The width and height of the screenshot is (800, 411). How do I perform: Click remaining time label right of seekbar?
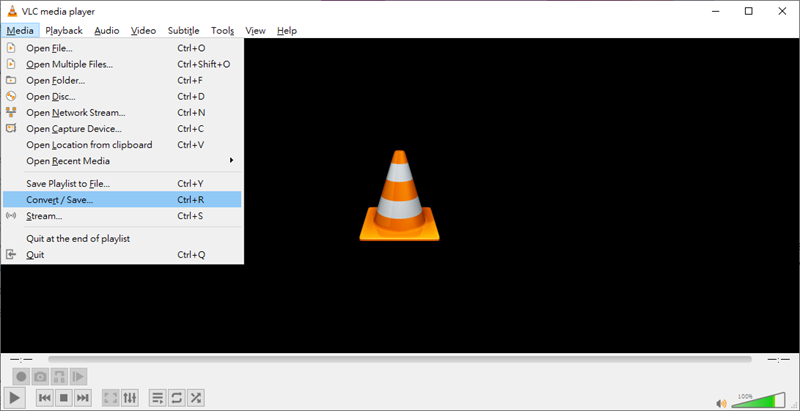(778, 360)
